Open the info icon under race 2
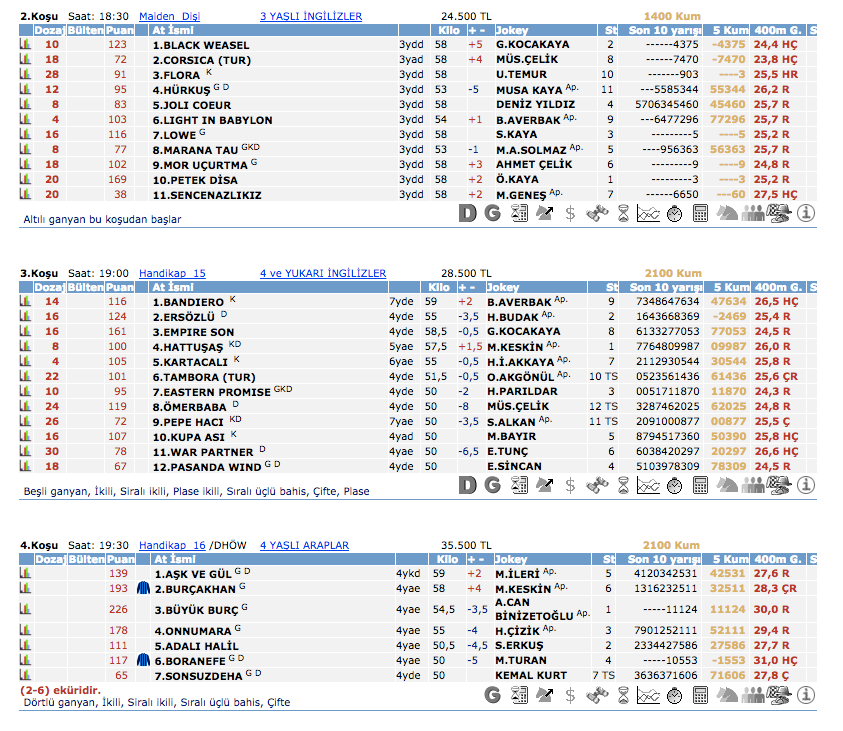Viewport: 843px width, 731px height. pyautogui.click(x=806, y=212)
